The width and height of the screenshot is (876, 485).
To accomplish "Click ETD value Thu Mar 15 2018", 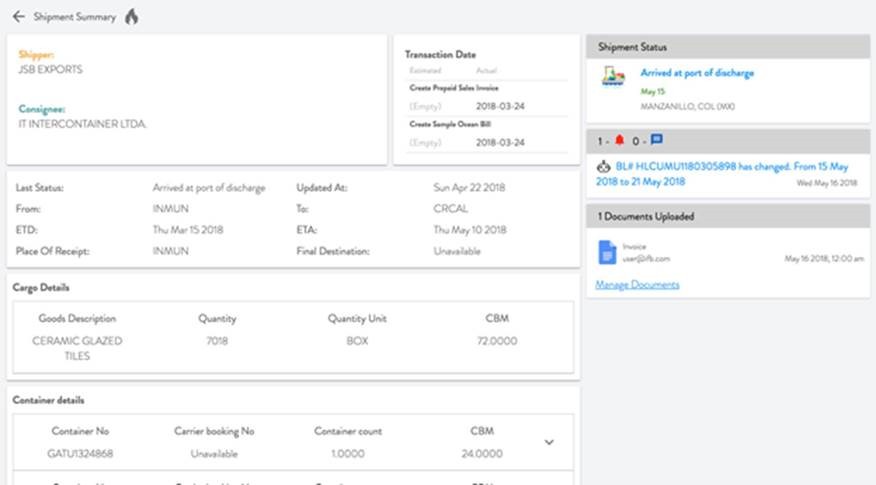I will pos(188,230).
